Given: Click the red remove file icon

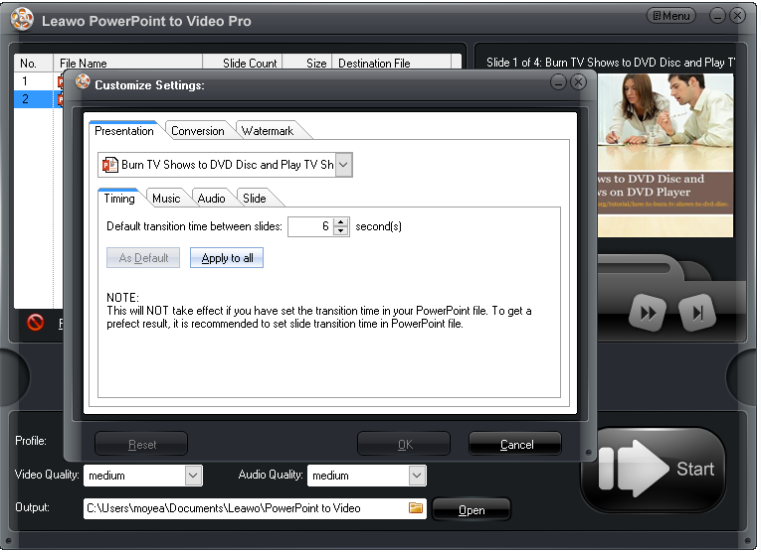Looking at the screenshot, I should tap(35, 322).
